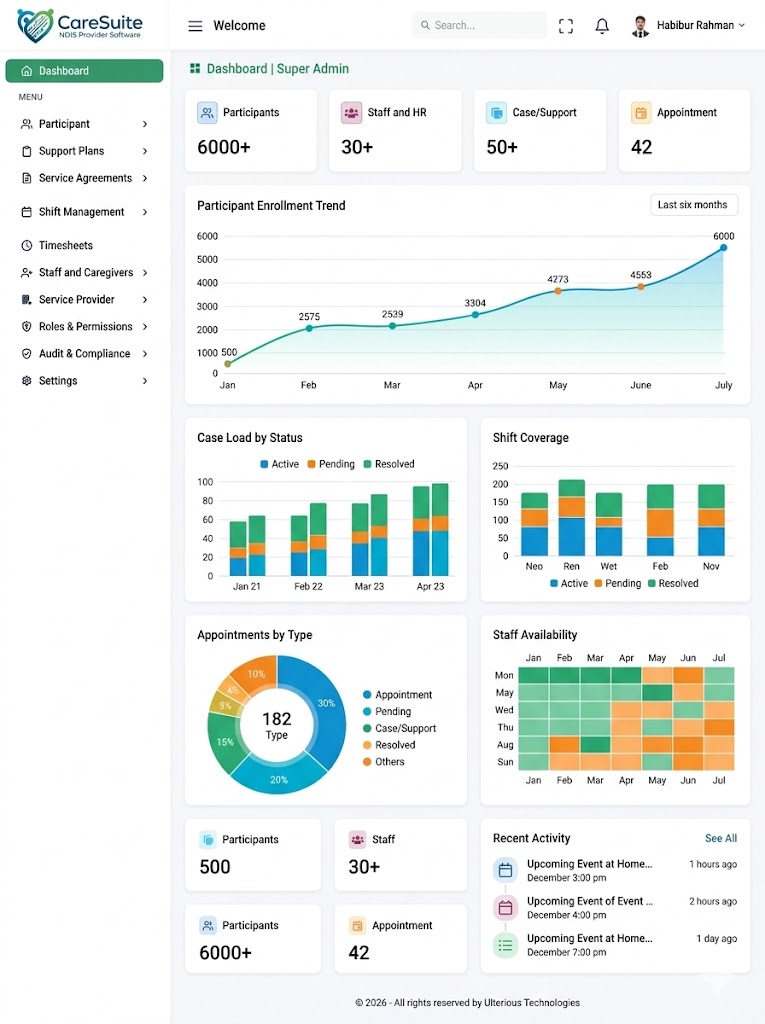
Task: Click the Timesheets clock icon in sidebar
Action: 27,246
